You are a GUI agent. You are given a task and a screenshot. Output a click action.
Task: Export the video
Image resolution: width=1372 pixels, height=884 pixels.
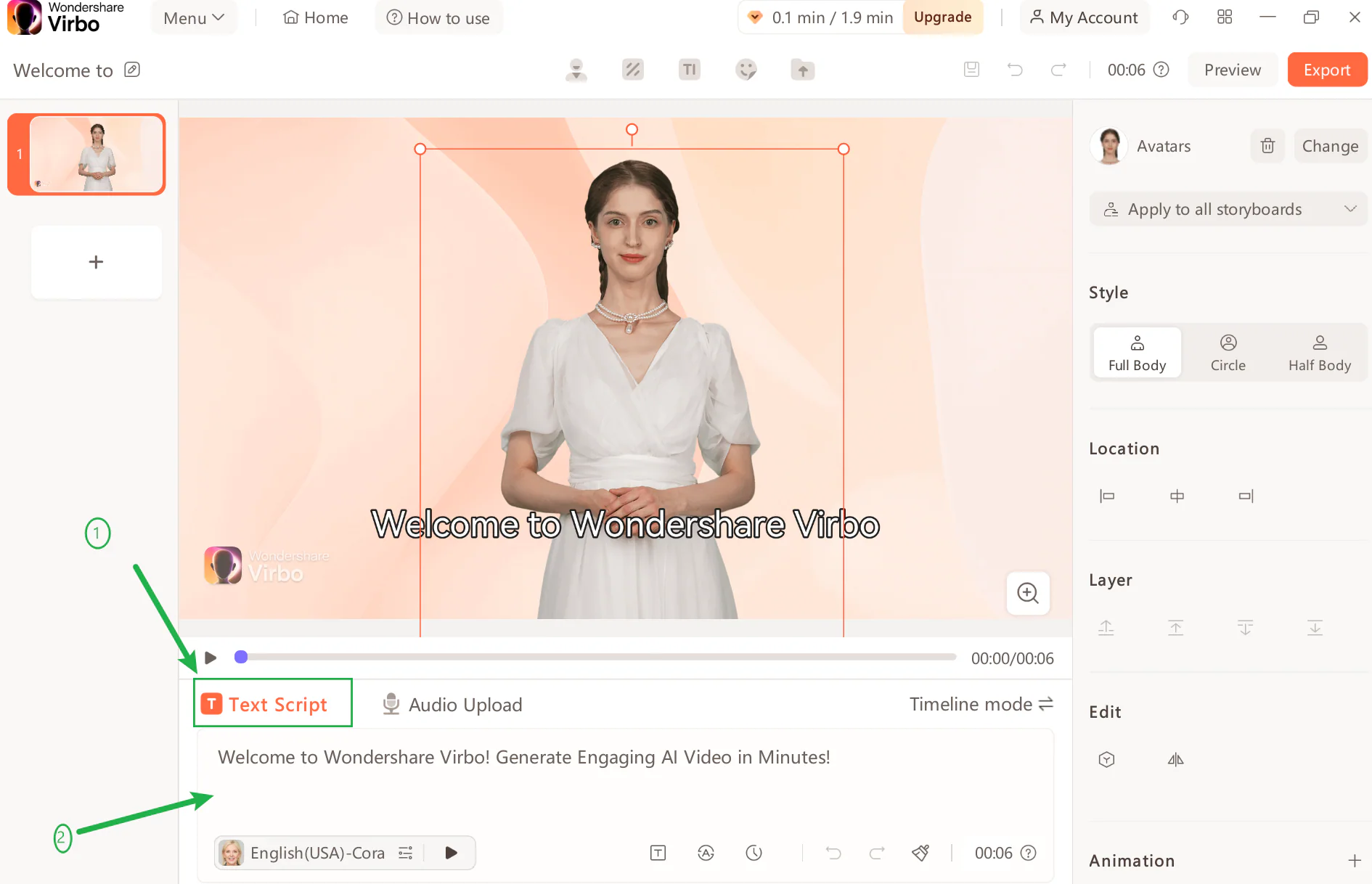tap(1327, 70)
